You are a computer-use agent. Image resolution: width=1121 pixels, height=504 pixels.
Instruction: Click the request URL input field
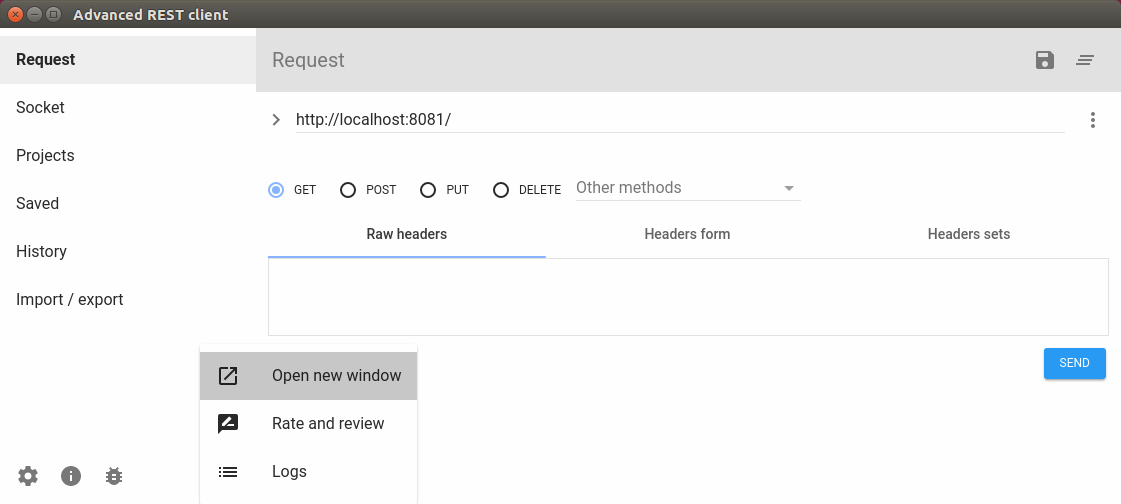click(679, 120)
